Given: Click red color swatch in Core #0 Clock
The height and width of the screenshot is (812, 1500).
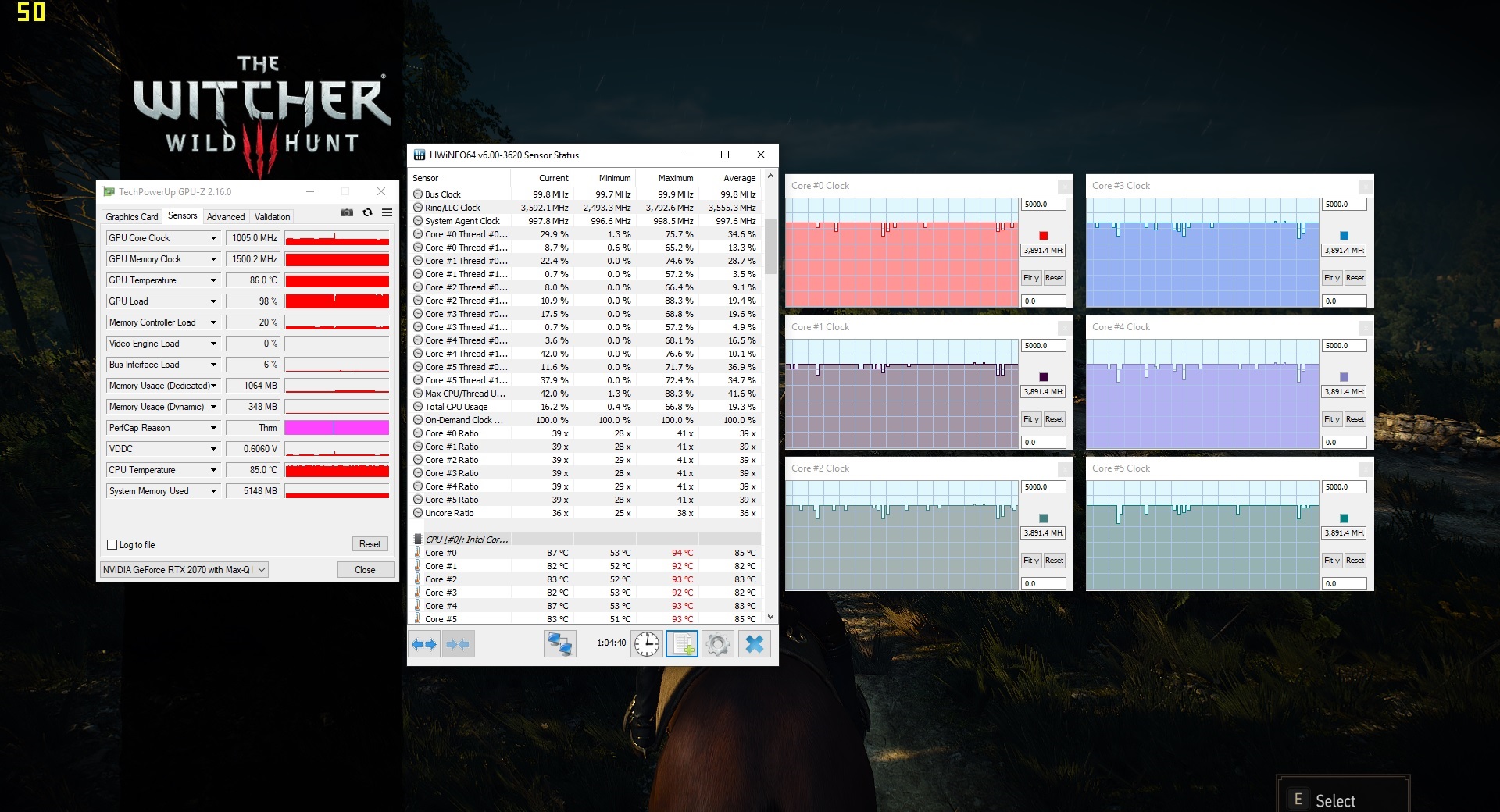Looking at the screenshot, I should tap(1043, 236).
